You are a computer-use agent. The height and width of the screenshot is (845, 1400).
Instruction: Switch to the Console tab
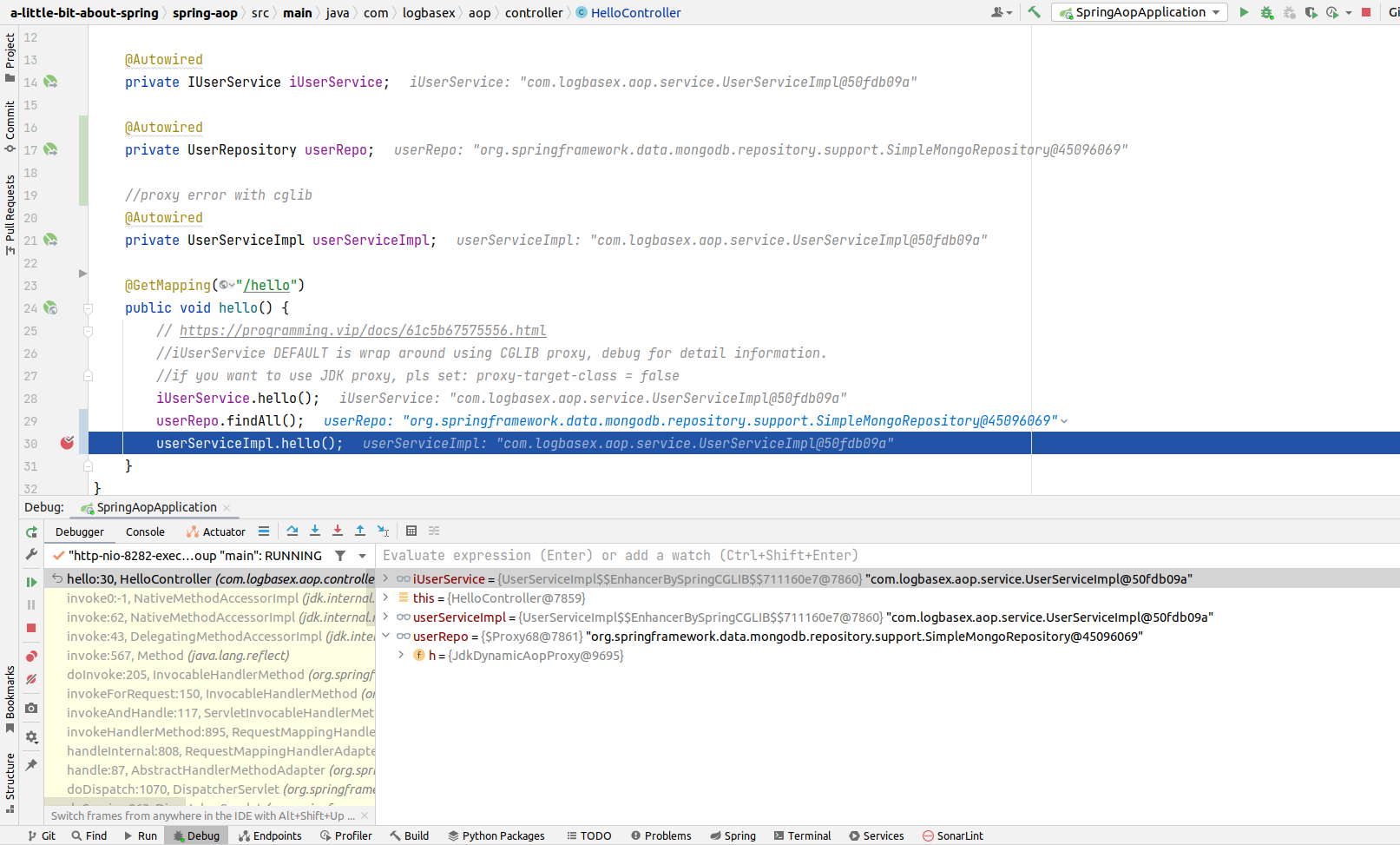coord(145,532)
